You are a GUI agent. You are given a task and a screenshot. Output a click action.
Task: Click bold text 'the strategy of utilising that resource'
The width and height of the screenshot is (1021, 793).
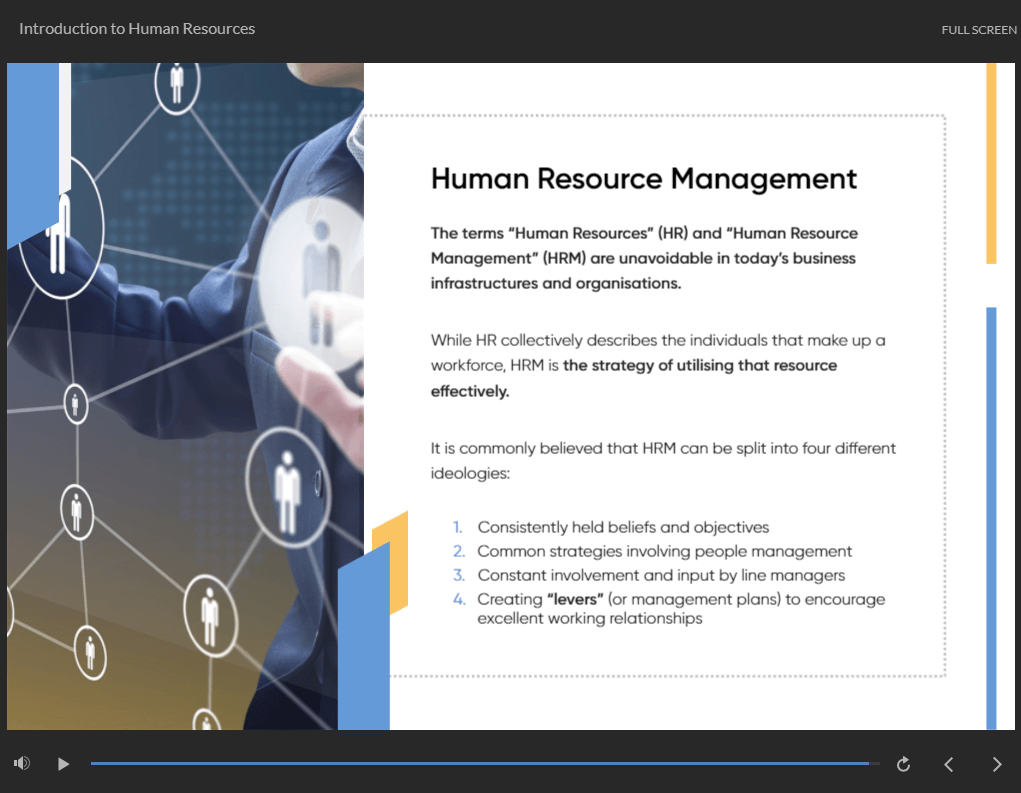click(x=699, y=366)
